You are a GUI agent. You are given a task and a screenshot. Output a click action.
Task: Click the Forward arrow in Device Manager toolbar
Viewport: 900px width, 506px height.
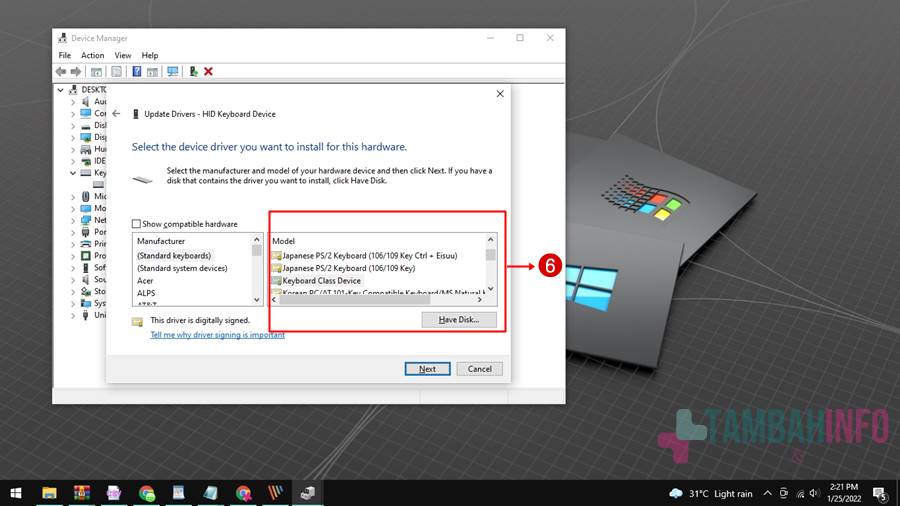pos(76,72)
